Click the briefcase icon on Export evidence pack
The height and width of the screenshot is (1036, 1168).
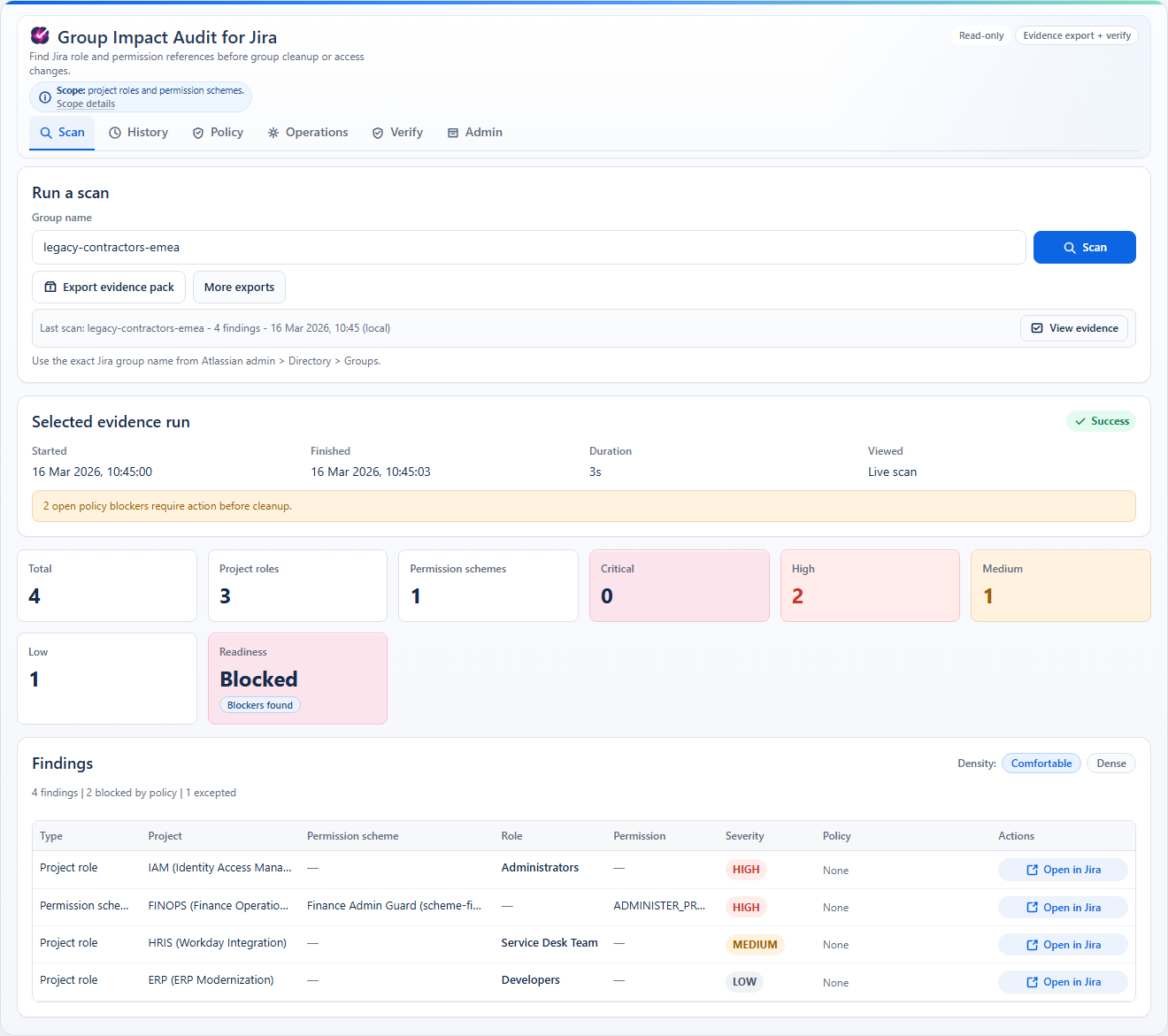point(50,287)
